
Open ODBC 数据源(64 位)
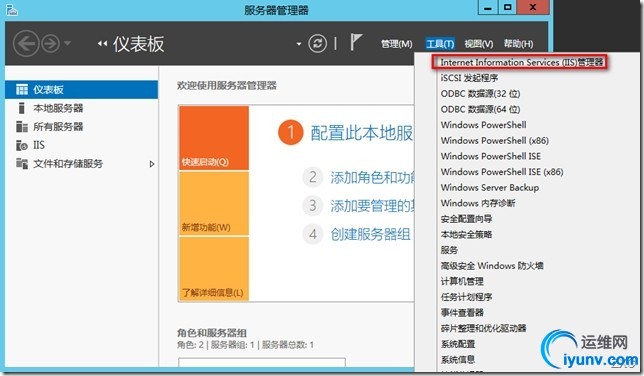click(x=480, y=109)
